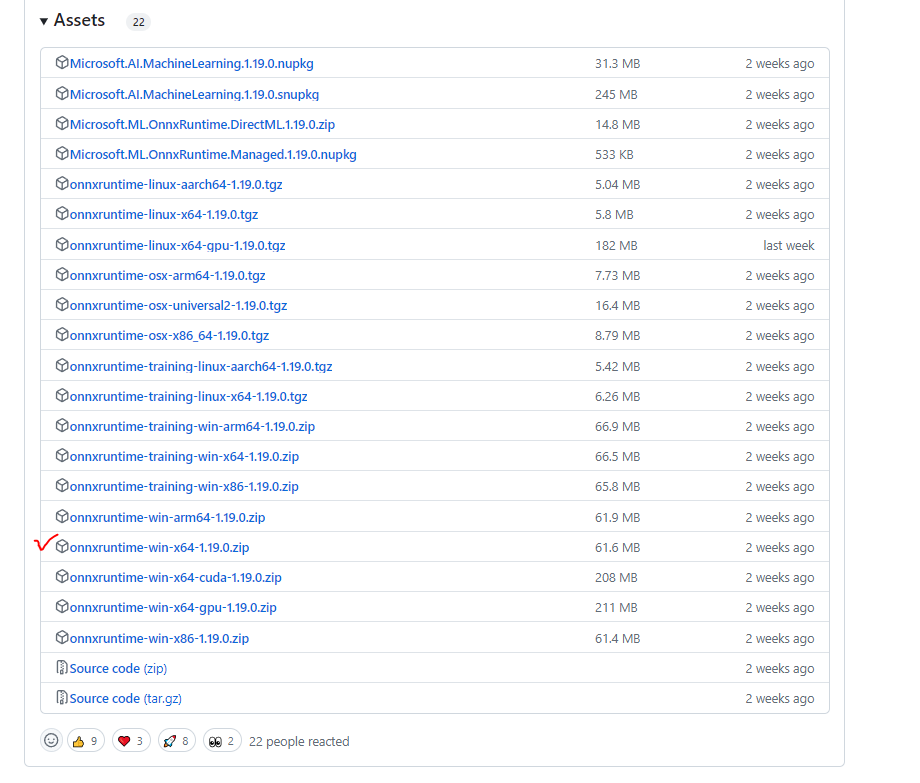Viewport: 920px width, 783px height.
Task: Click package icon beside onnxruntime-win-x64-cuda-1.19.0.zip
Action: click(x=62, y=577)
